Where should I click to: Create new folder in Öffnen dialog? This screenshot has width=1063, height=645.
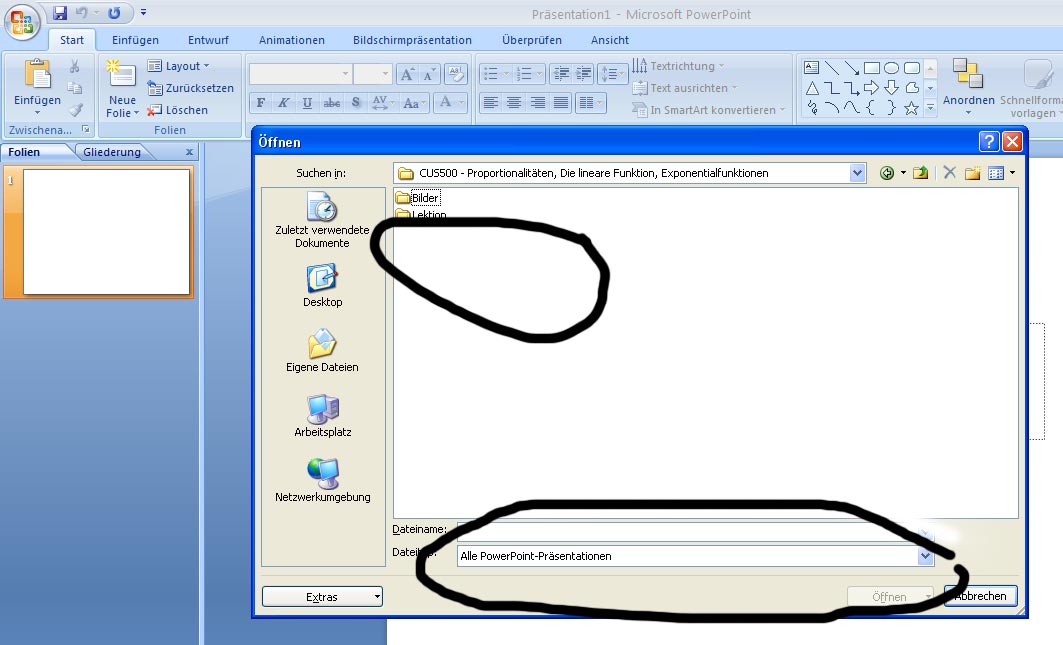pyautogui.click(x=973, y=173)
